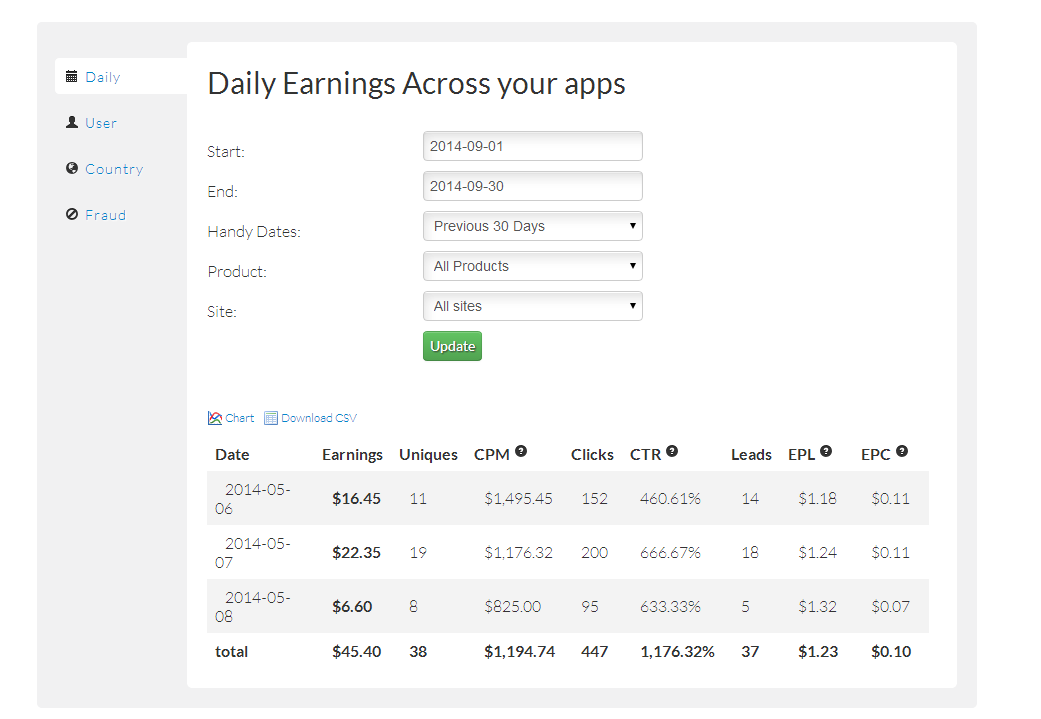The height and width of the screenshot is (719, 1041).
Task: Click the help icon next to CTR
Action: pos(672,452)
